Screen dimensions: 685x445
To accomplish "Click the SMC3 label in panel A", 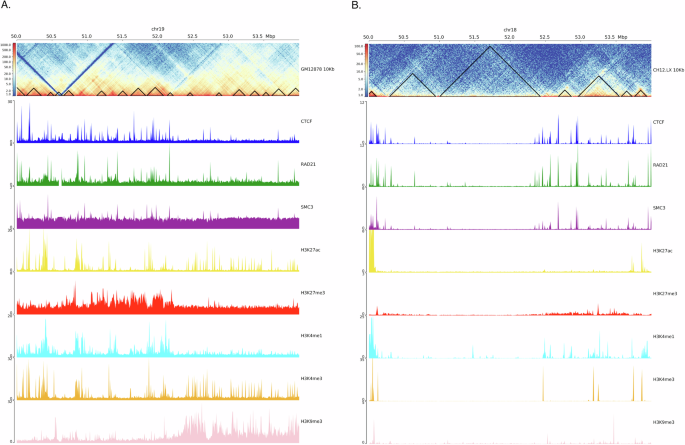I will coord(308,208).
